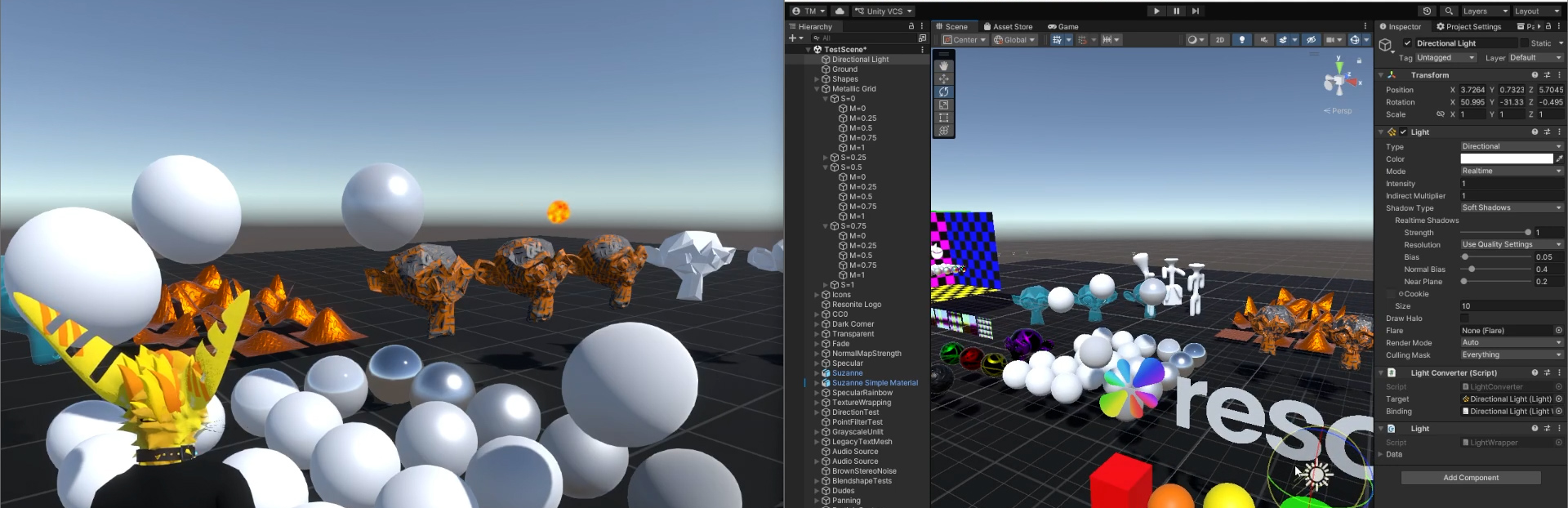Viewport: 1568px width, 508px height.
Task: Open Undo History in top toolbar
Action: pos(1426,11)
